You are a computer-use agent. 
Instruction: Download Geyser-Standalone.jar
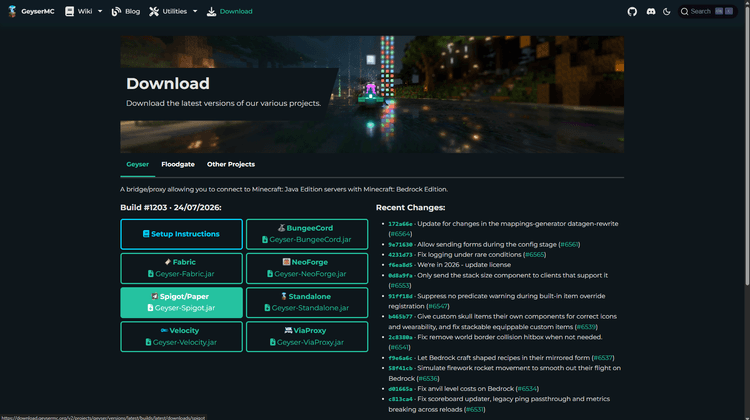click(307, 302)
